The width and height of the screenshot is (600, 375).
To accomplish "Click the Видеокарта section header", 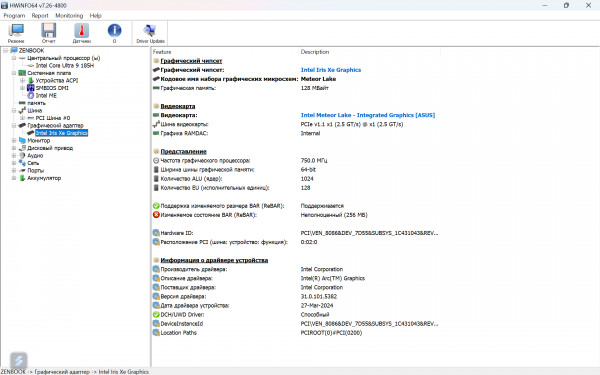I will pyautogui.click(x=178, y=106).
